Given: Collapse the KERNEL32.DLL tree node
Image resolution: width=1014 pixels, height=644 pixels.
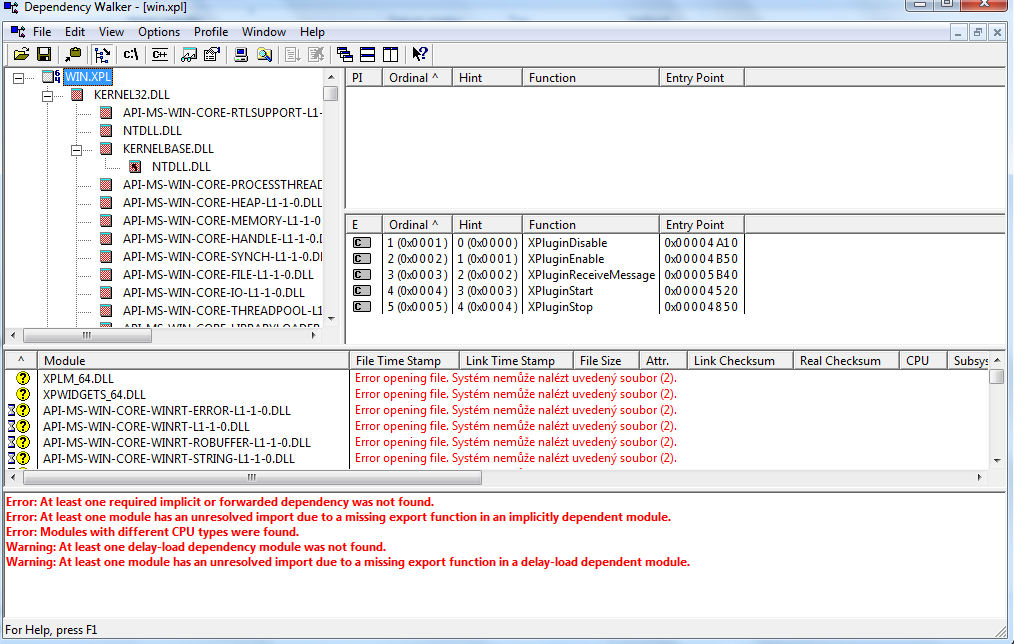Looking at the screenshot, I should [x=47, y=96].
